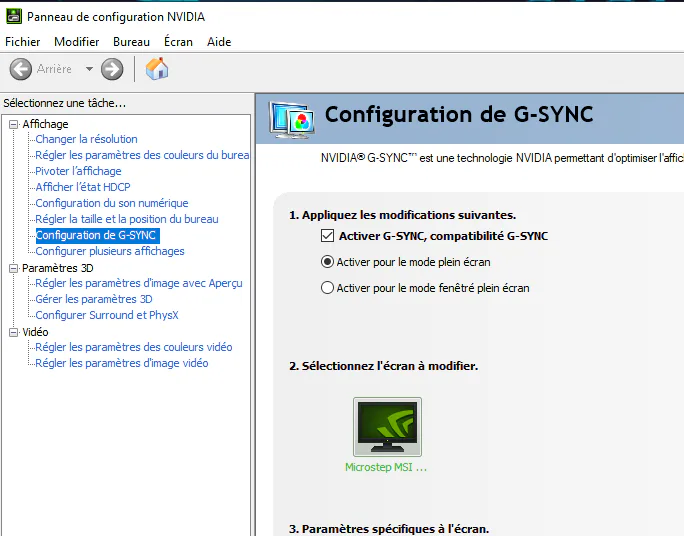The height and width of the screenshot is (536, 684).
Task: Open the Modifier menu
Action: click(x=77, y=42)
